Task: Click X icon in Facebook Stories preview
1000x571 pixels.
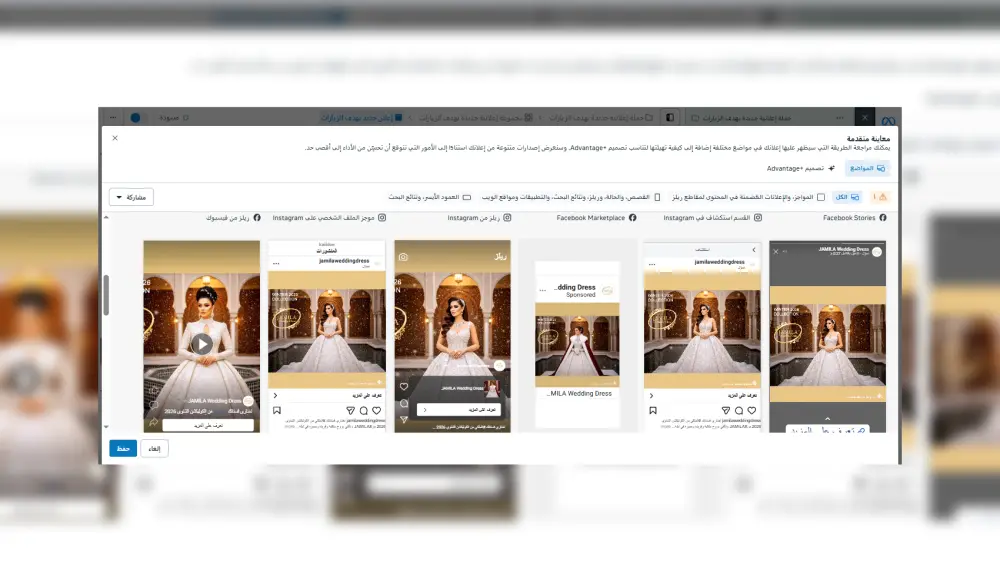Action: coord(776,251)
